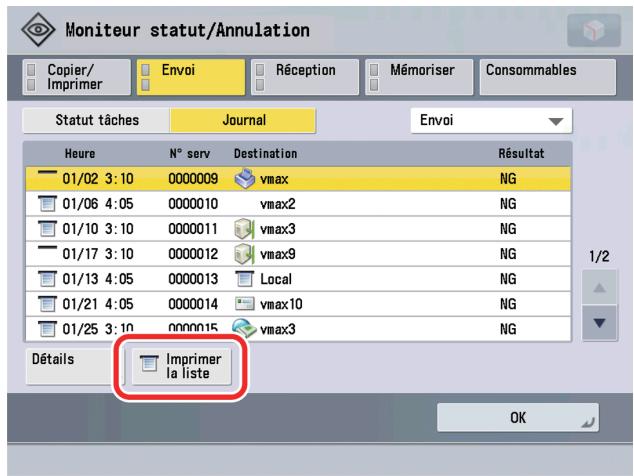Viewport: 634px width, 476px height.
Task: Open the Consommables tab
Action: (547, 77)
